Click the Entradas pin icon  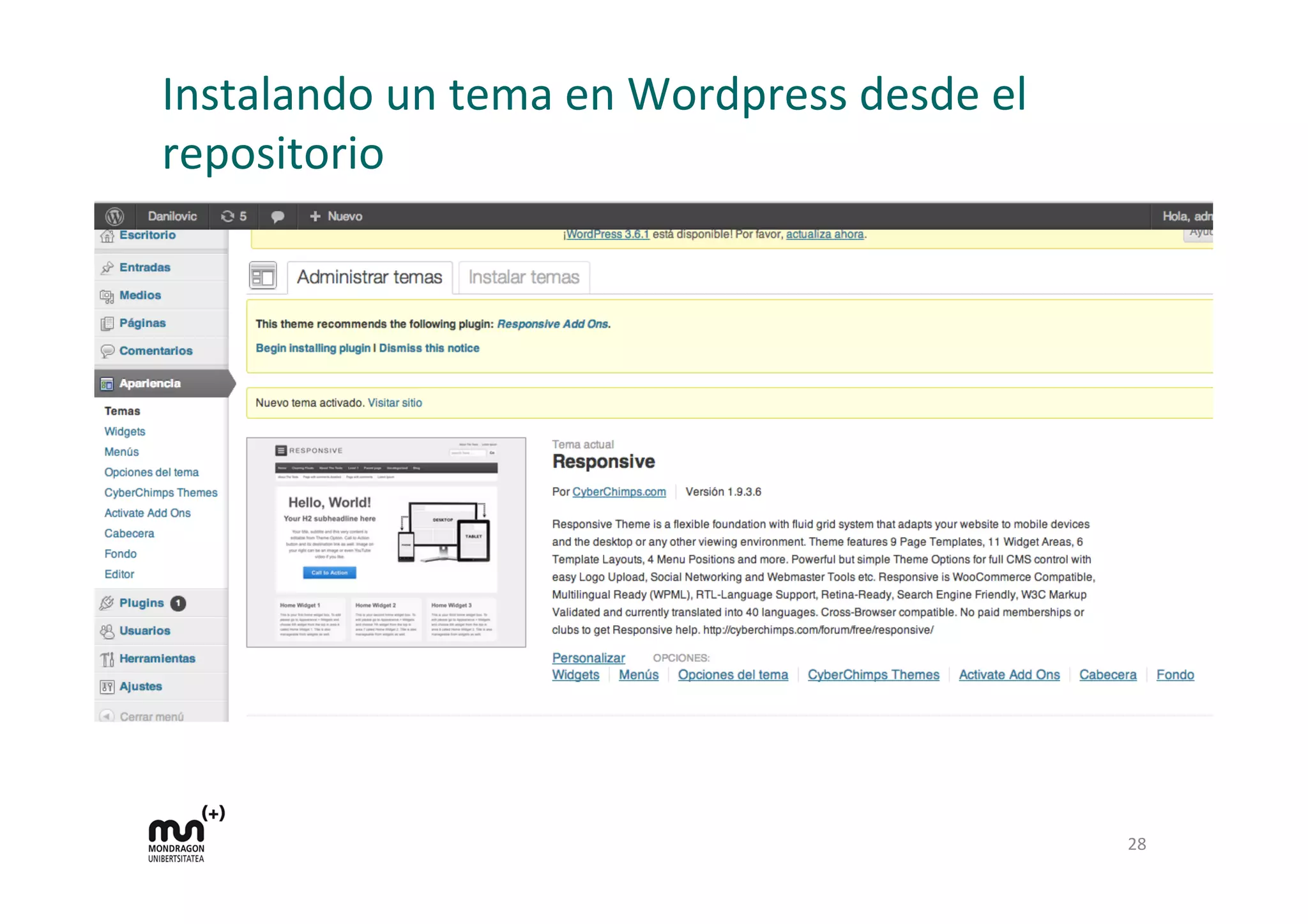107,268
